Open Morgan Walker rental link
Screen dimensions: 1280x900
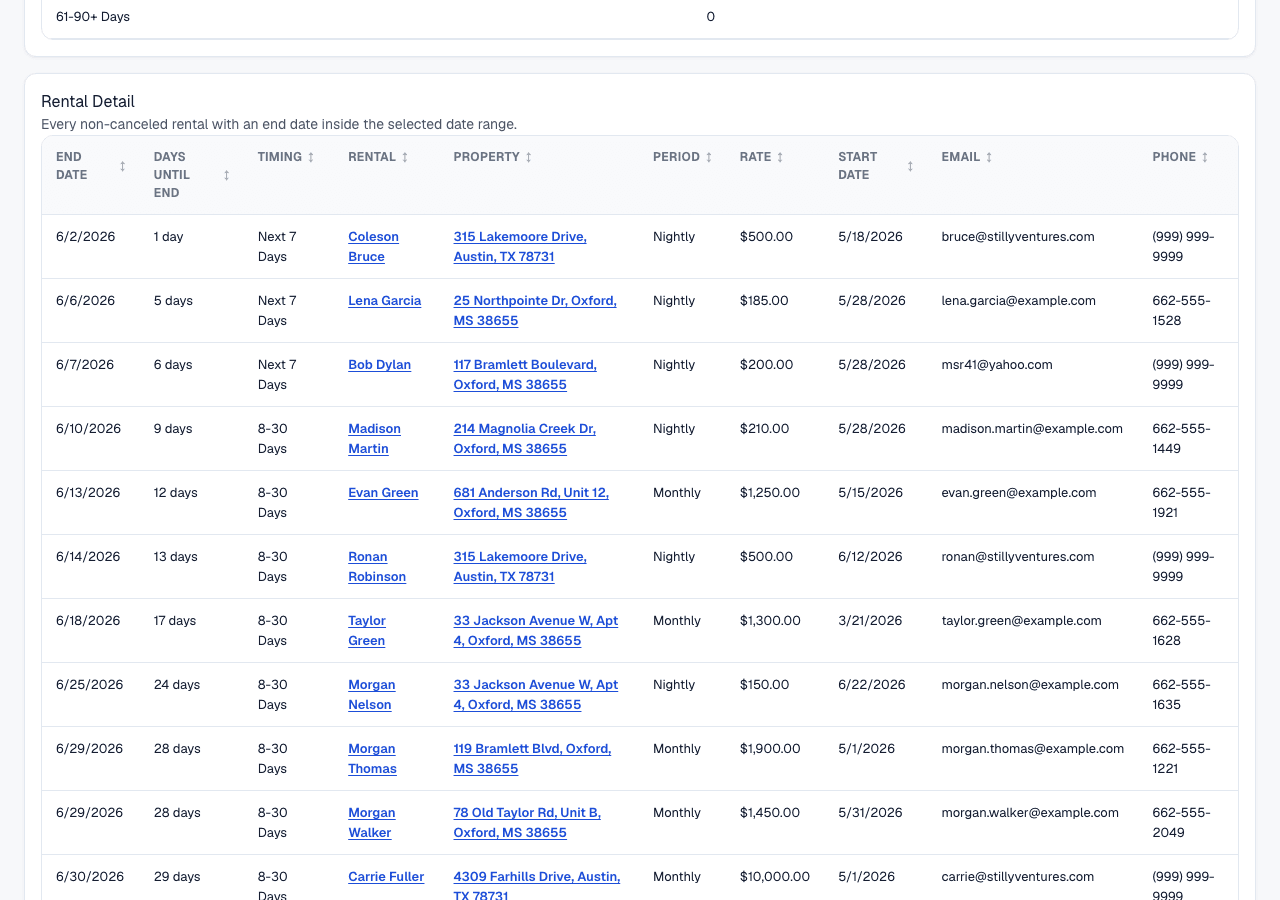pyautogui.click(x=372, y=823)
